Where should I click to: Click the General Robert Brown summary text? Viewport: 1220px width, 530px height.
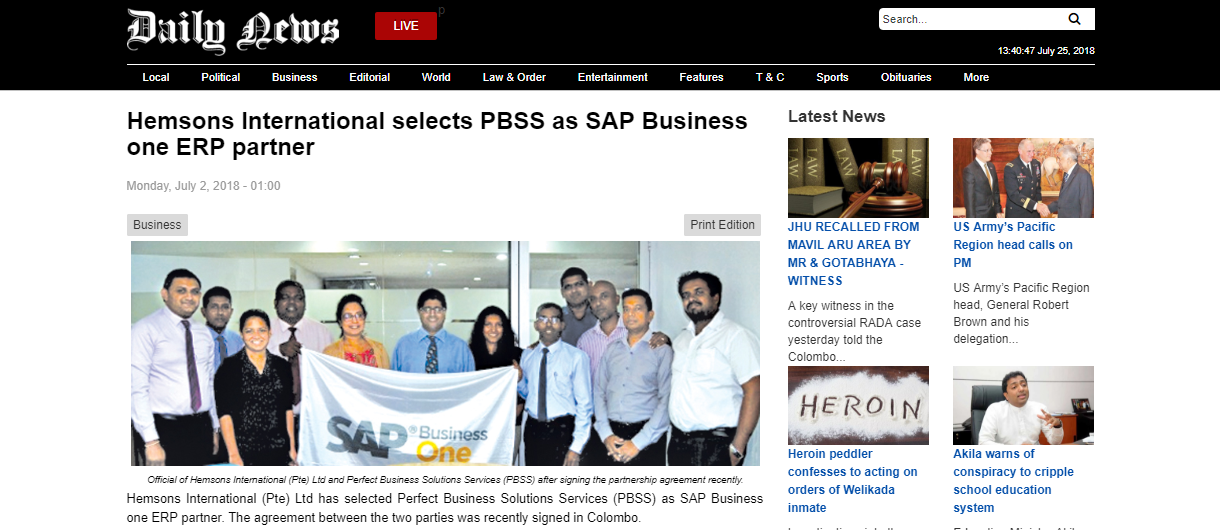point(1021,313)
